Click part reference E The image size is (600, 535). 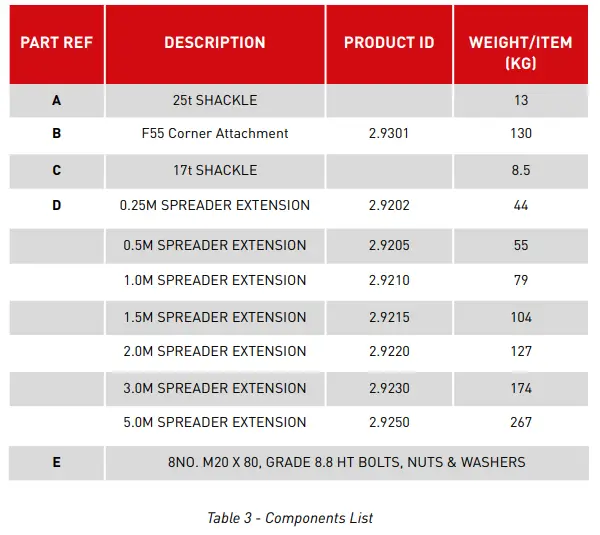56,462
